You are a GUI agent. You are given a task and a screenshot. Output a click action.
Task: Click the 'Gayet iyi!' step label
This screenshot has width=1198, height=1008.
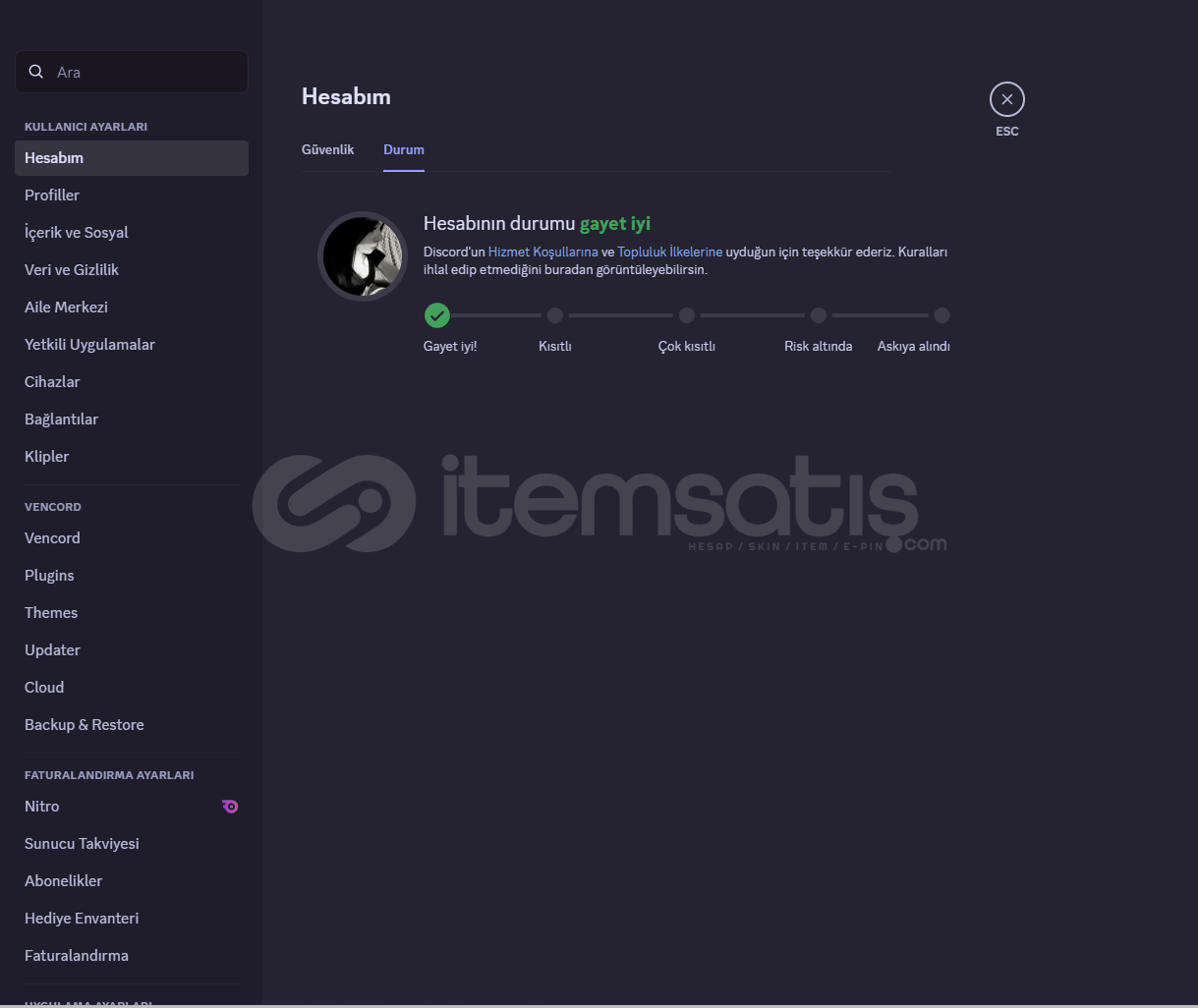(450, 346)
